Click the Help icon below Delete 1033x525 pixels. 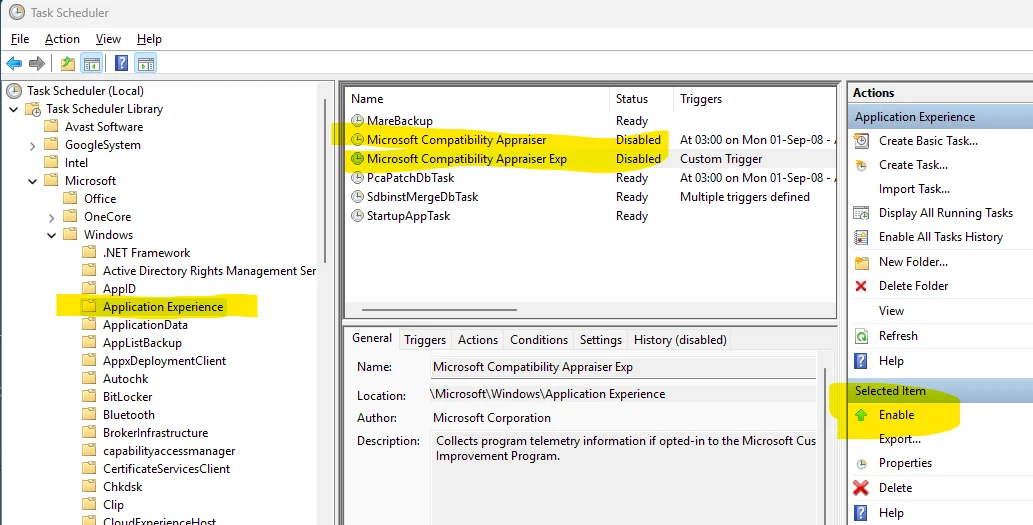coord(861,513)
